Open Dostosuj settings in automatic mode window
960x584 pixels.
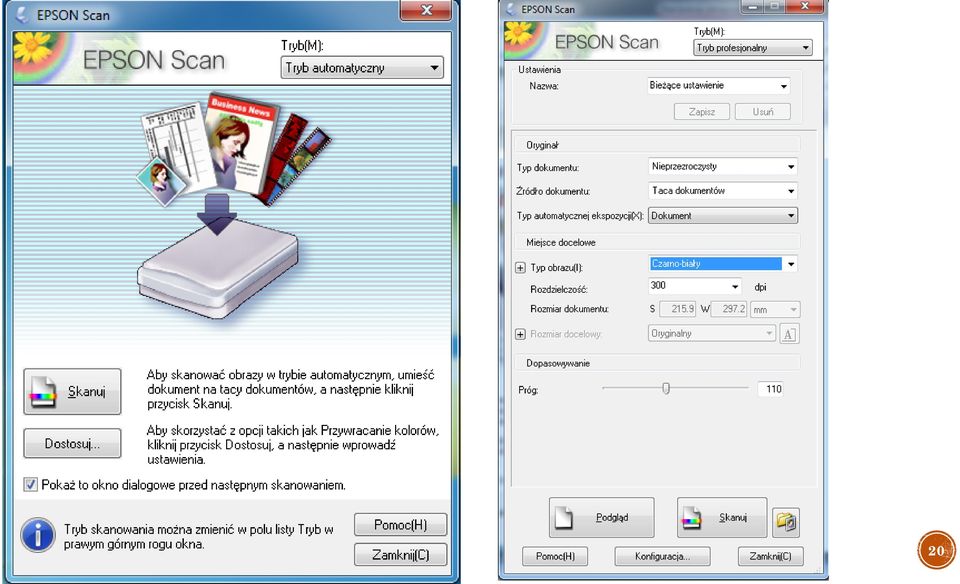point(72,443)
